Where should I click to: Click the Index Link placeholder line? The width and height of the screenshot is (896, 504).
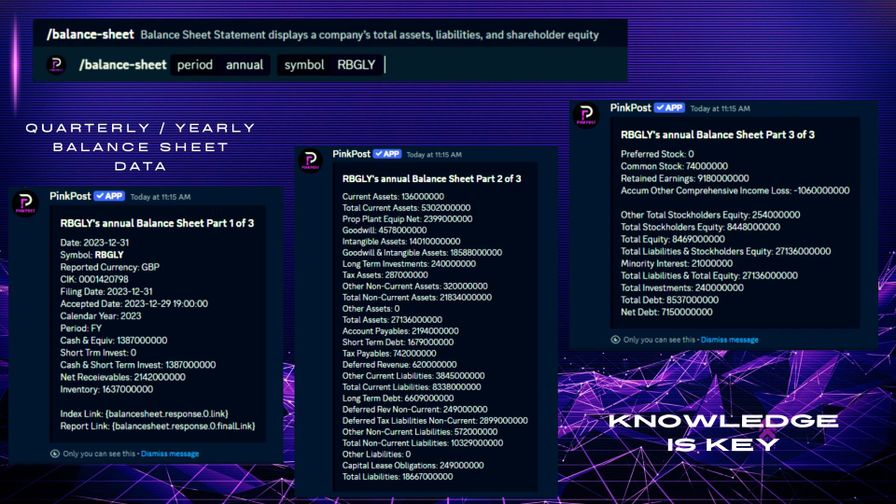tap(144, 414)
